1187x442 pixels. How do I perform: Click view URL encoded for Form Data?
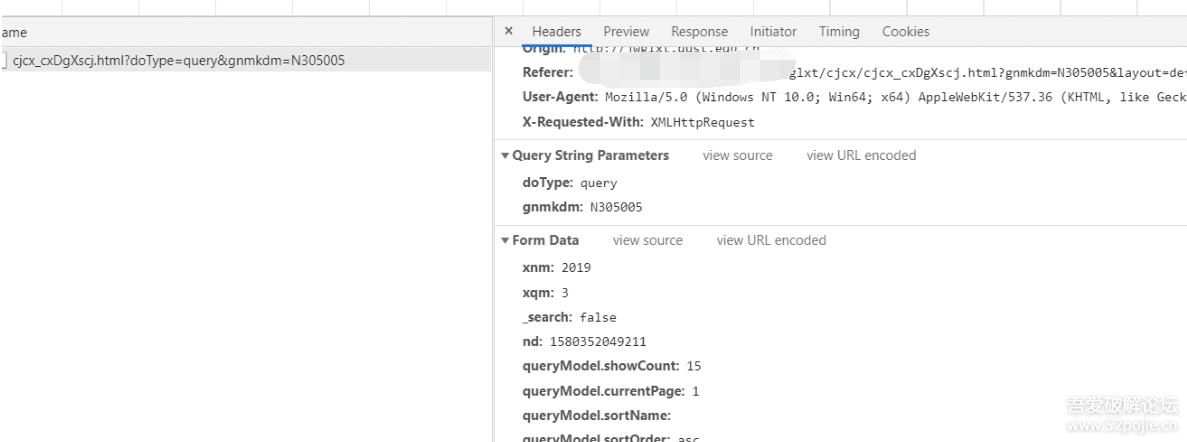point(771,241)
